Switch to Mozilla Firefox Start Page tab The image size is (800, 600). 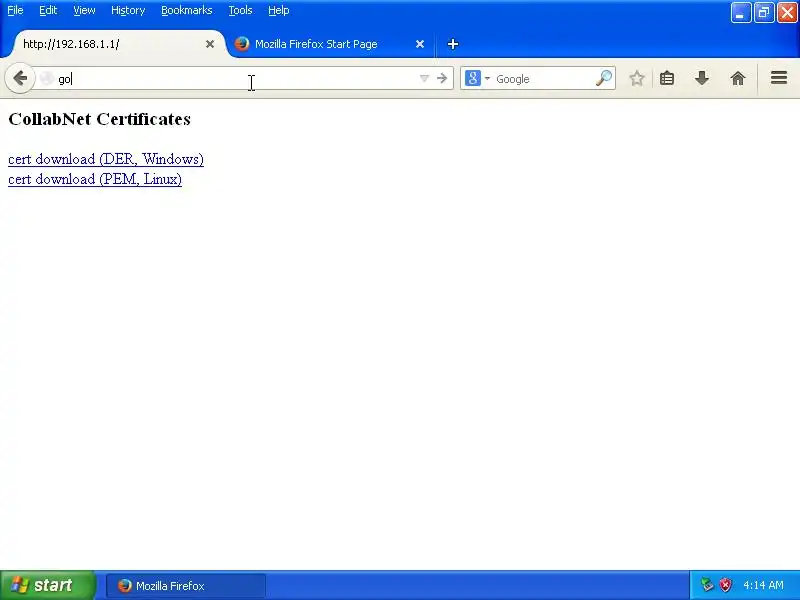330,44
